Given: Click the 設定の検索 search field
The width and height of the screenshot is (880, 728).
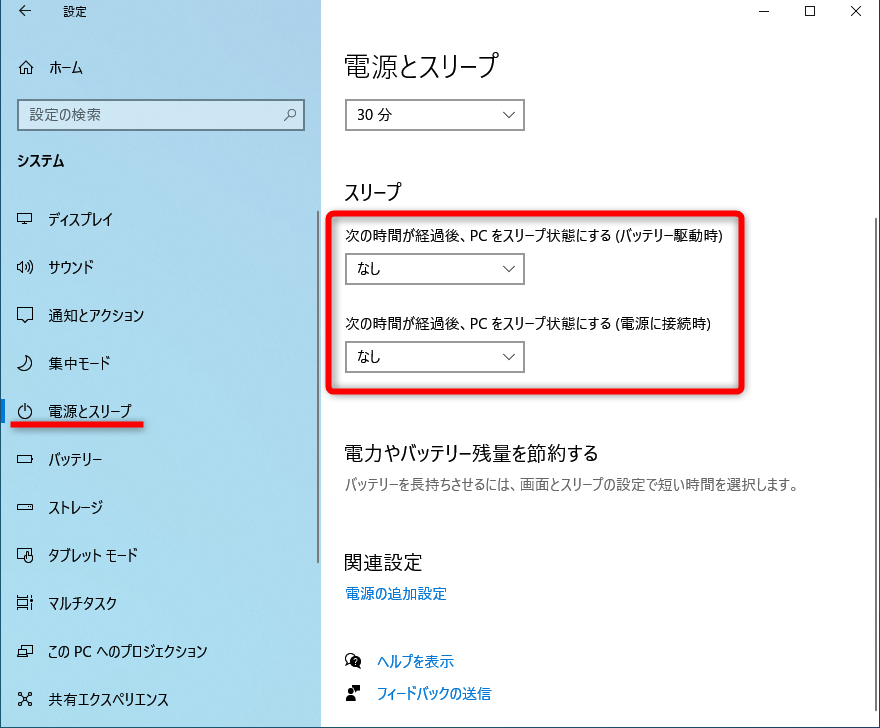Looking at the screenshot, I should coord(161,115).
